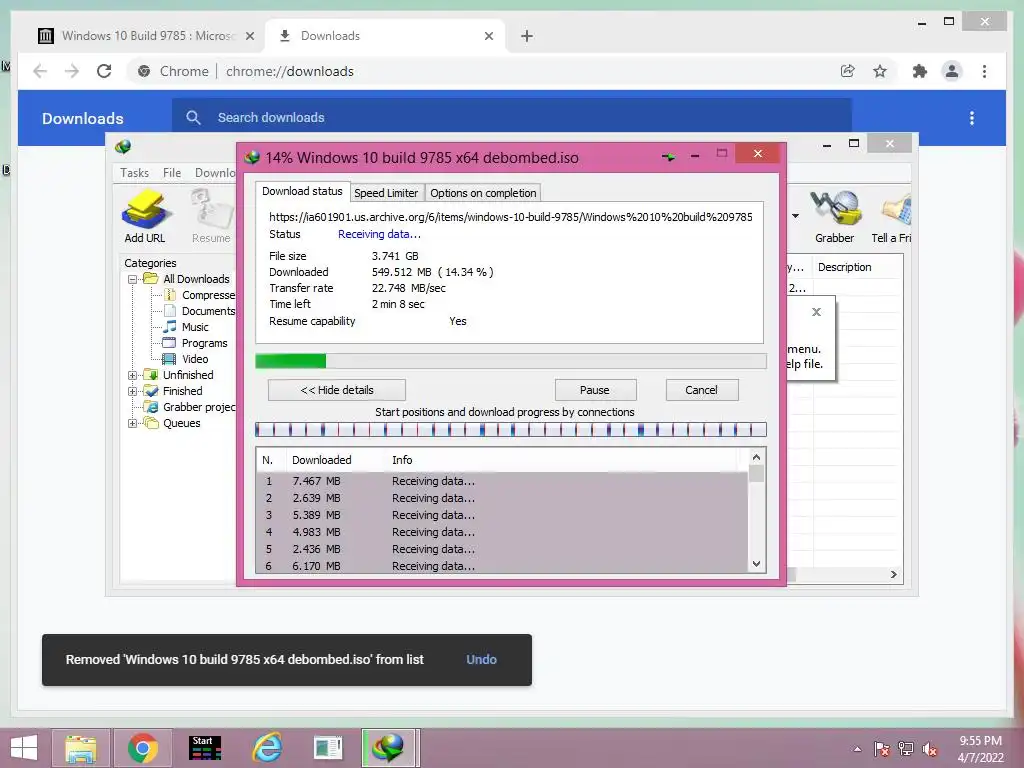Viewport: 1024px width, 768px height.
Task: Click the chrome://downloads address bar
Action: click(290, 71)
